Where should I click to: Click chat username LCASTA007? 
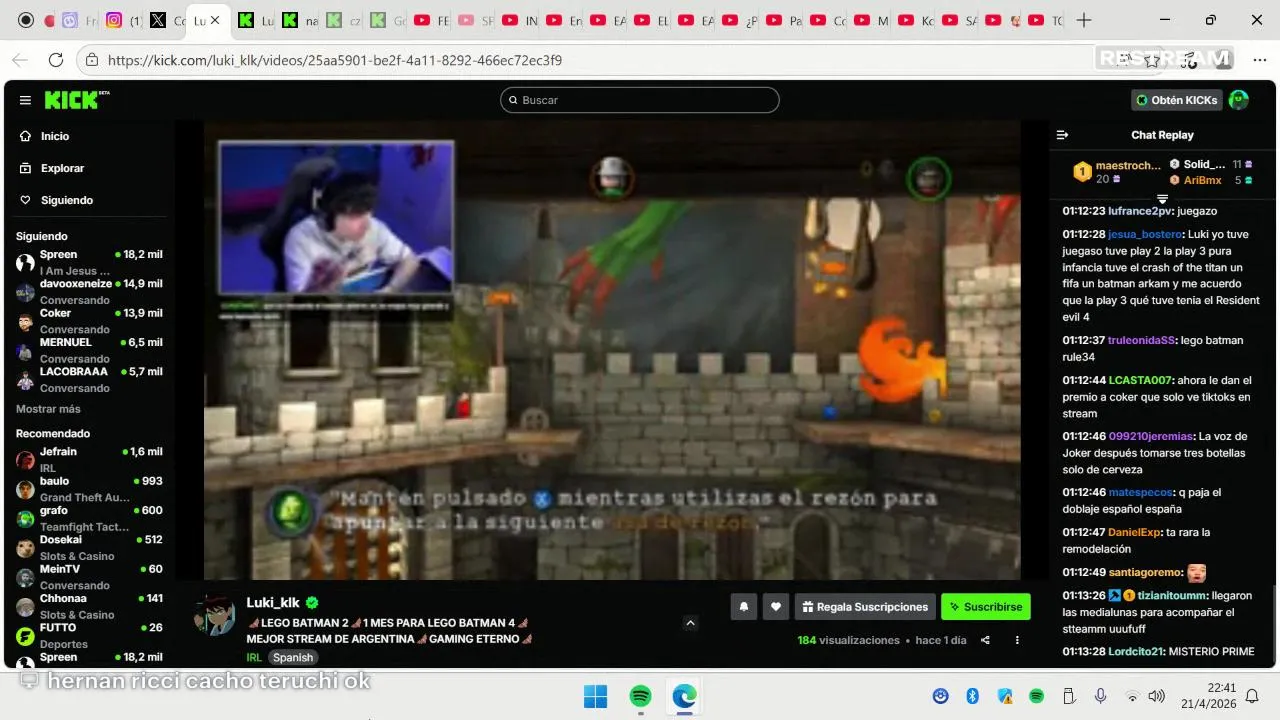point(1140,380)
